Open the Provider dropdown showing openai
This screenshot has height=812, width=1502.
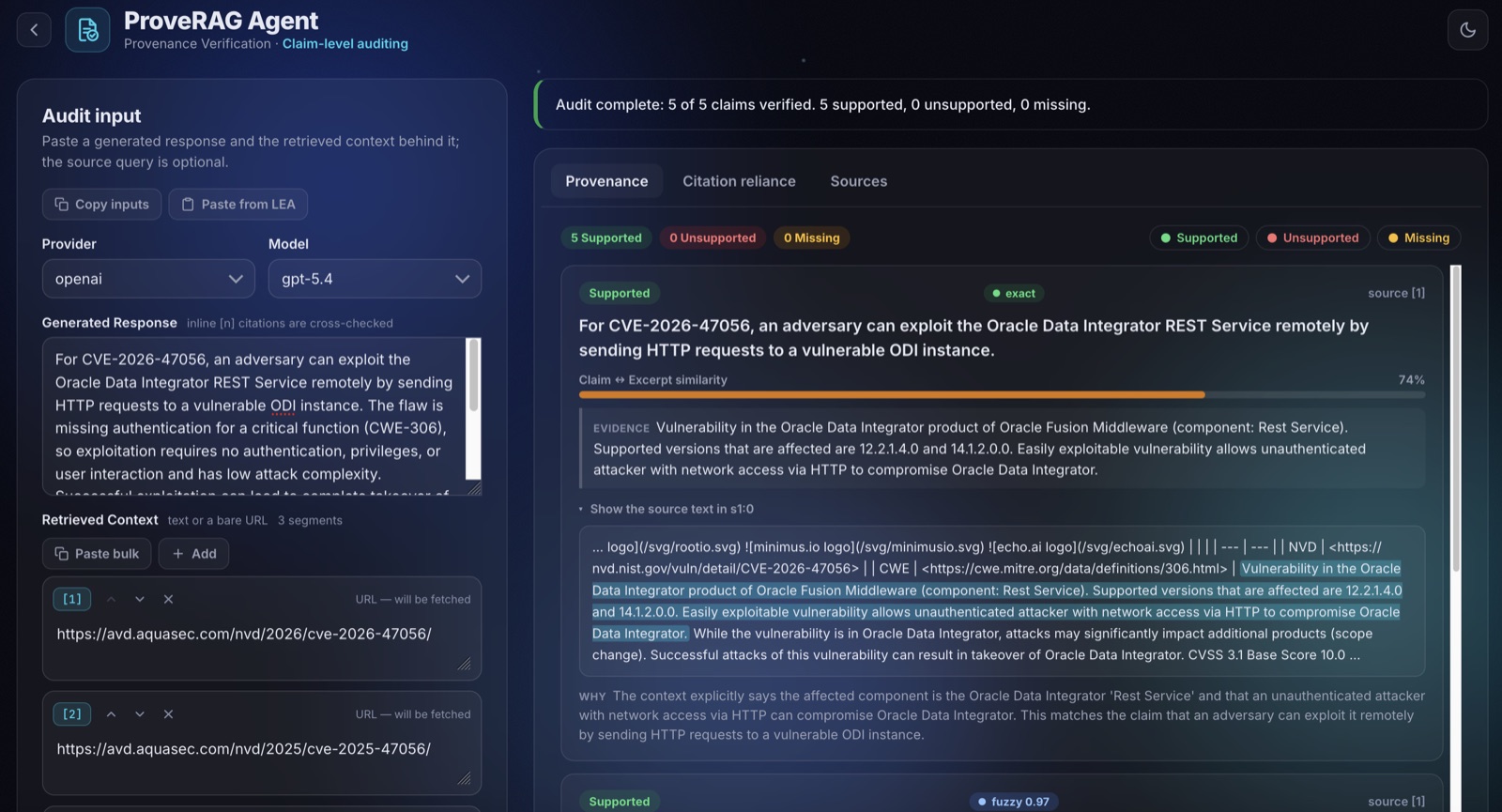pyautogui.click(x=148, y=279)
